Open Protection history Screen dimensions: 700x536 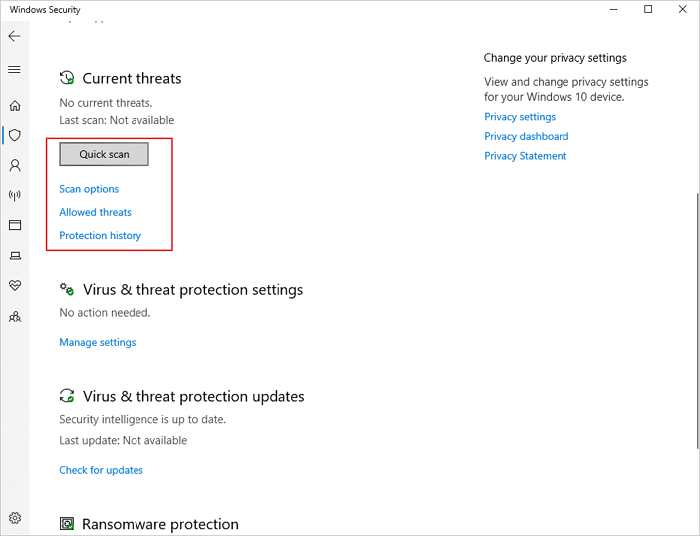pyautogui.click(x=100, y=236)
